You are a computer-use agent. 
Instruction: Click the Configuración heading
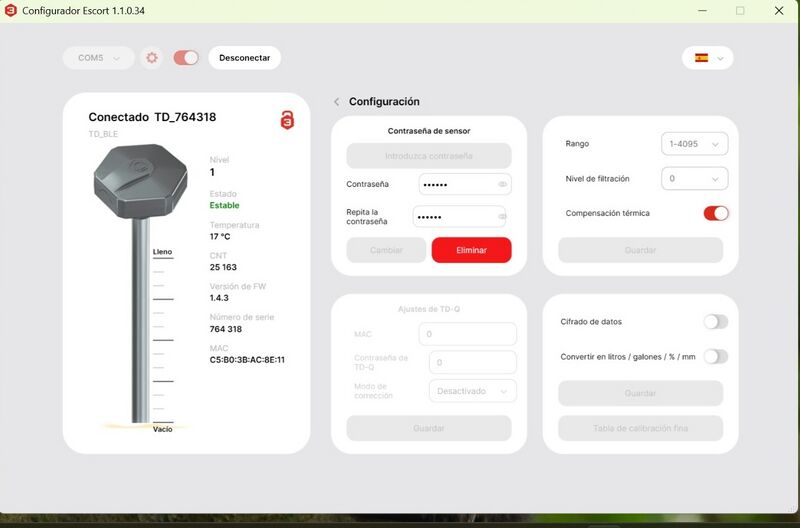point(384,102)
